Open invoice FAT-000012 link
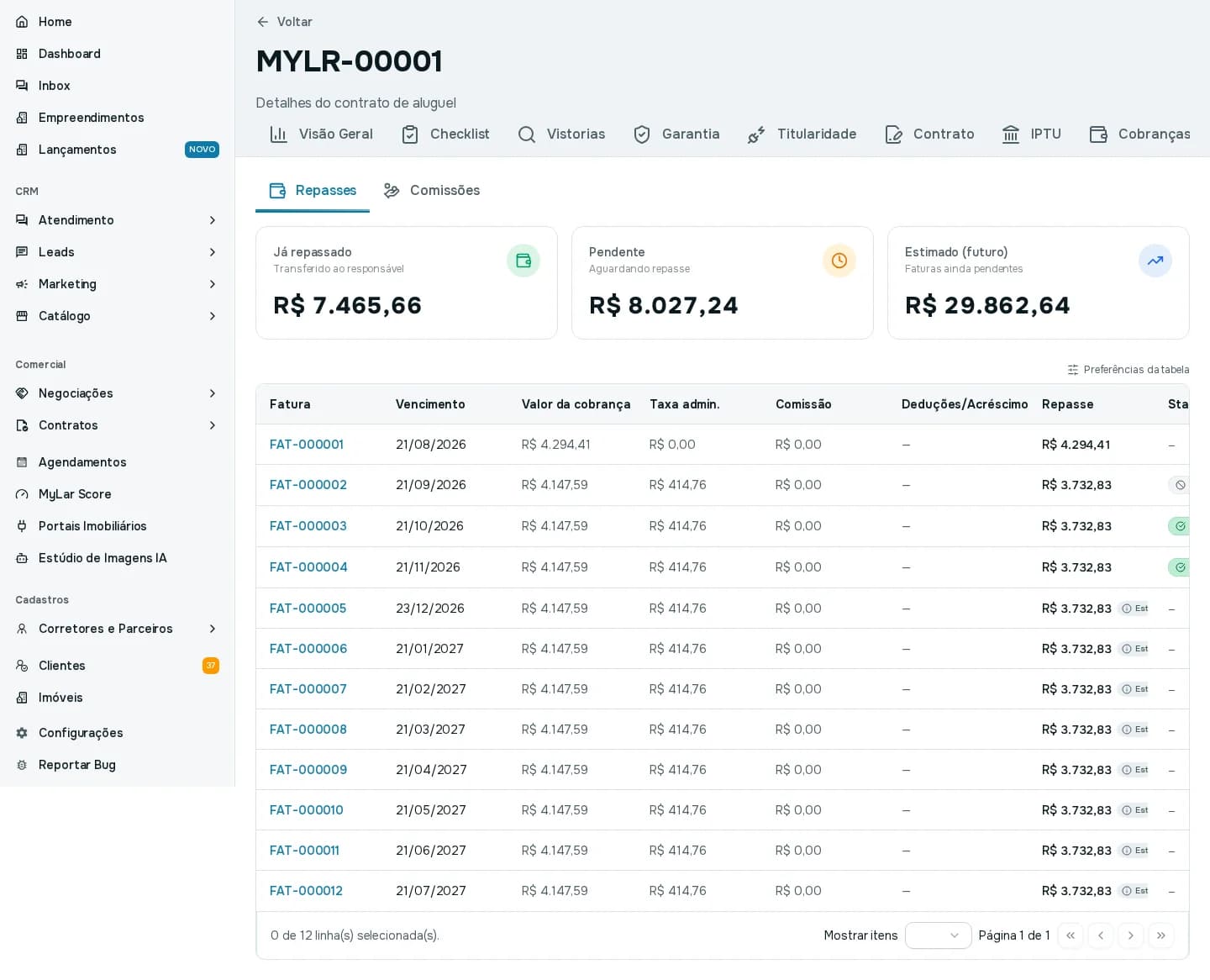 [306, 891]
